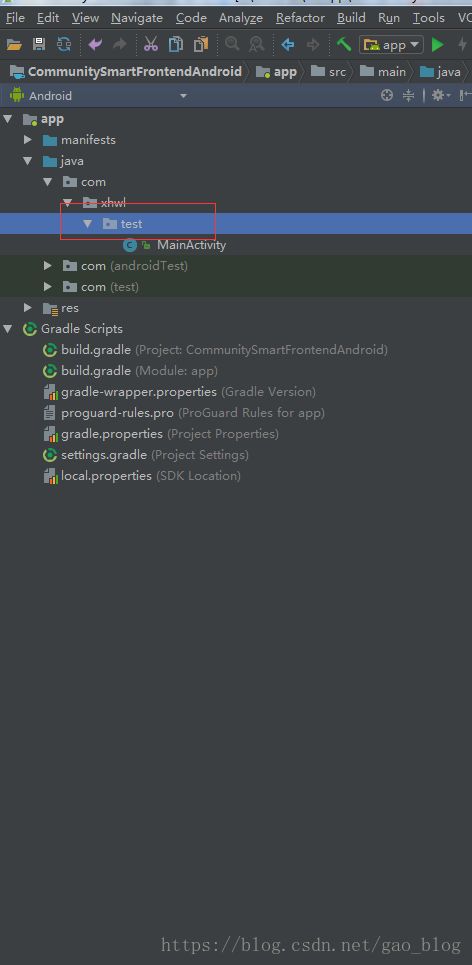Expand the res folder arrow
472x965 pixels.
point(28,307)
